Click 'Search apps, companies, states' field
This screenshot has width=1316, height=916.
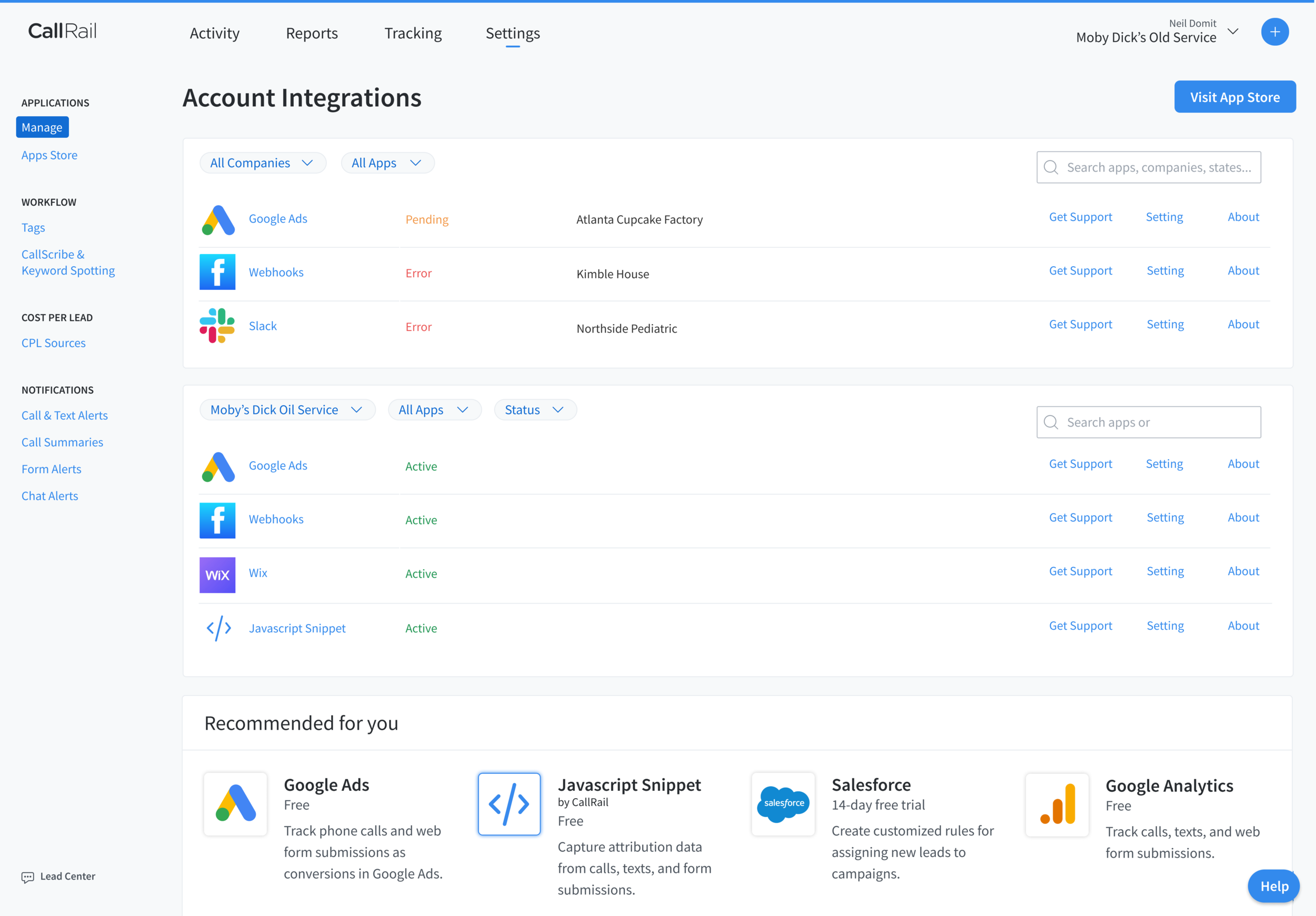pos(1148,167)
